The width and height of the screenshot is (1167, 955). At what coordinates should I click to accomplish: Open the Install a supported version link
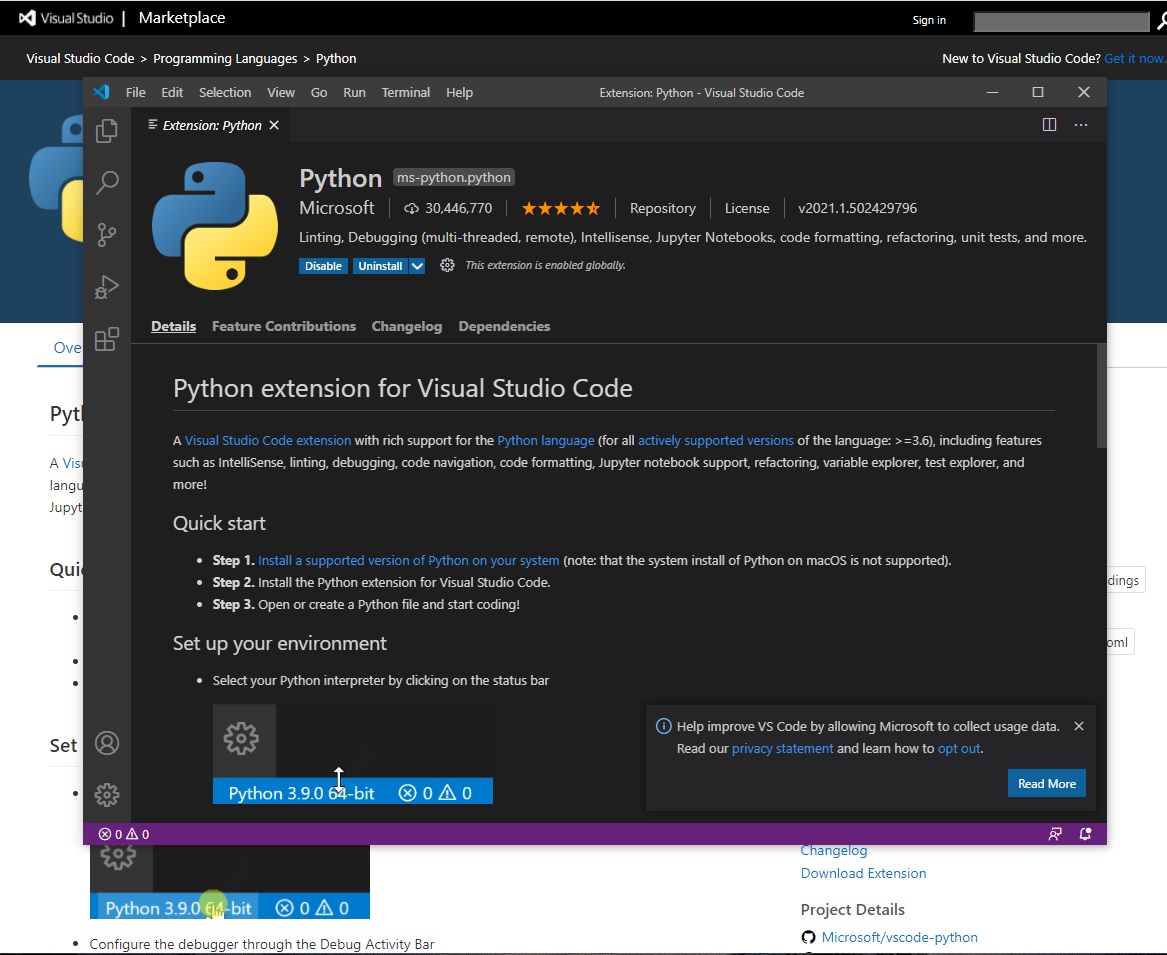[x=409, y=560]
